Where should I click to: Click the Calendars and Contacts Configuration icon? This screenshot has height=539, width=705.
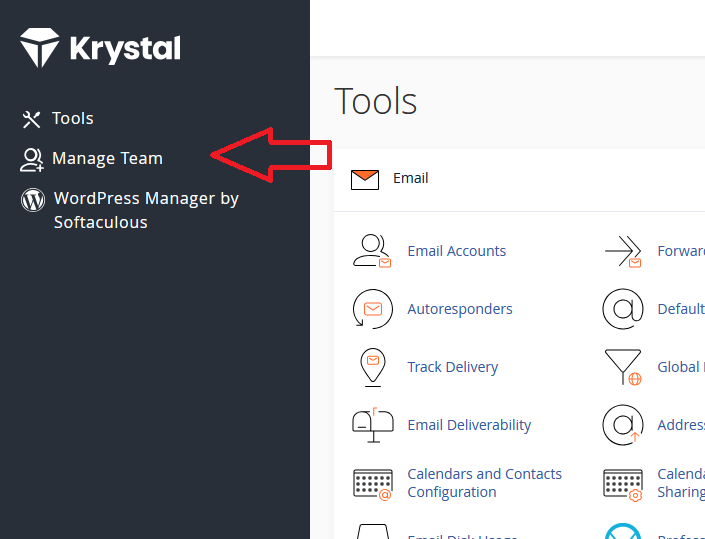tap(373, 485)
